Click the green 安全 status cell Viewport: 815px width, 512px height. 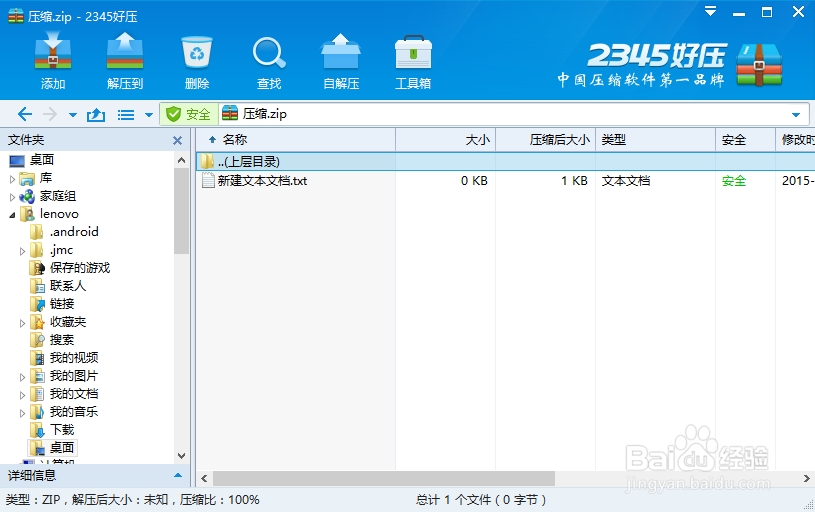pos(733,181)
